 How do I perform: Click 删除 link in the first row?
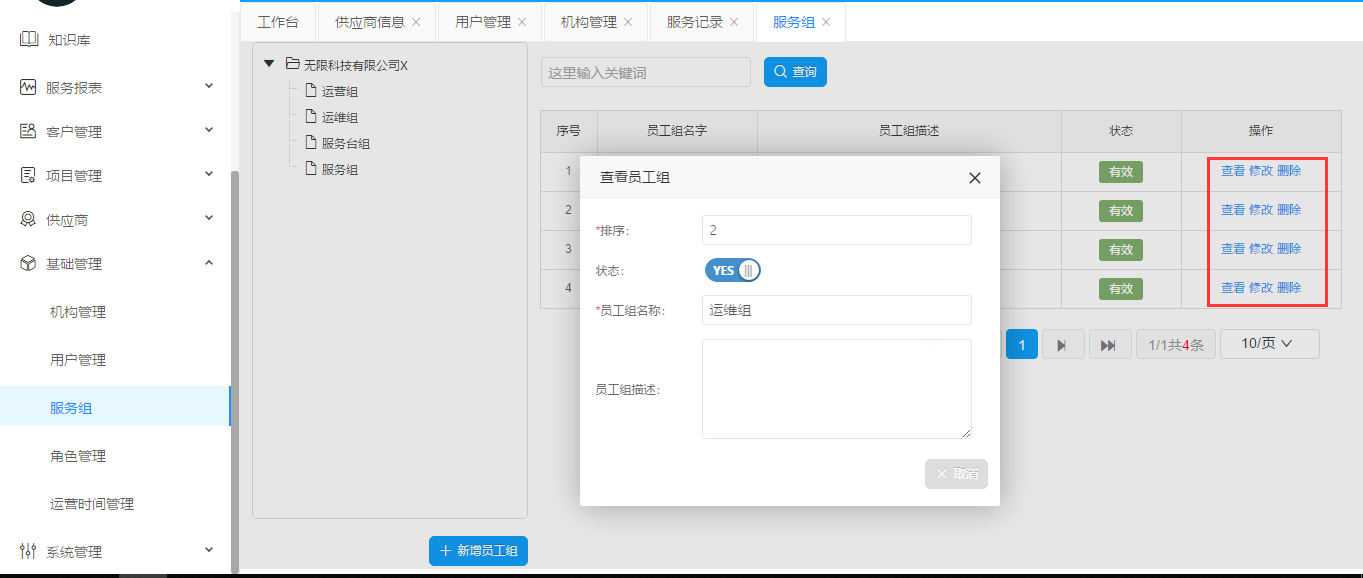1289,171
